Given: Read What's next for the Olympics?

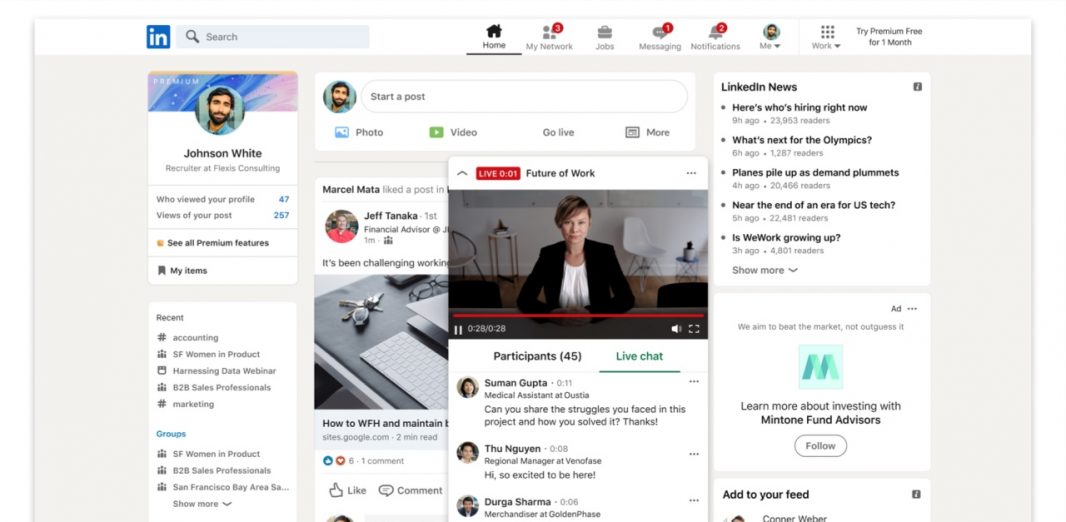Looking at the screenshot, I should click(802, 140).
